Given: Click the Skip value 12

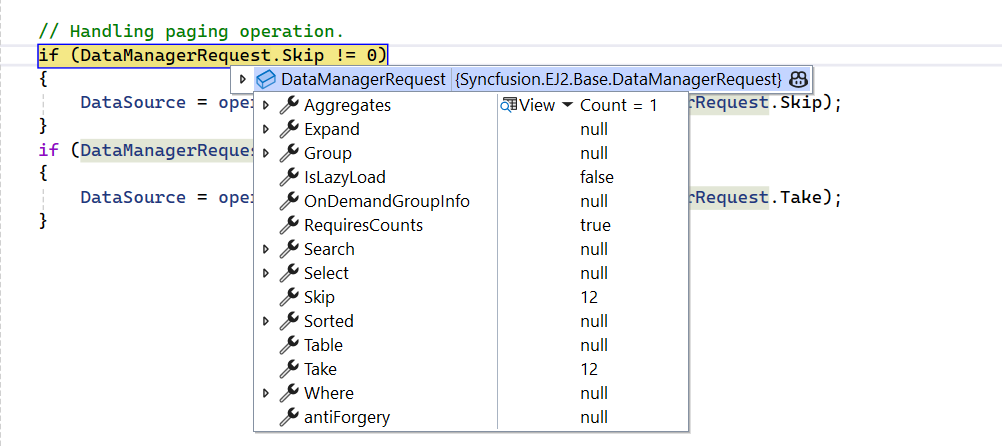Looking at the screenshot, I should click(x=589, y=297).
